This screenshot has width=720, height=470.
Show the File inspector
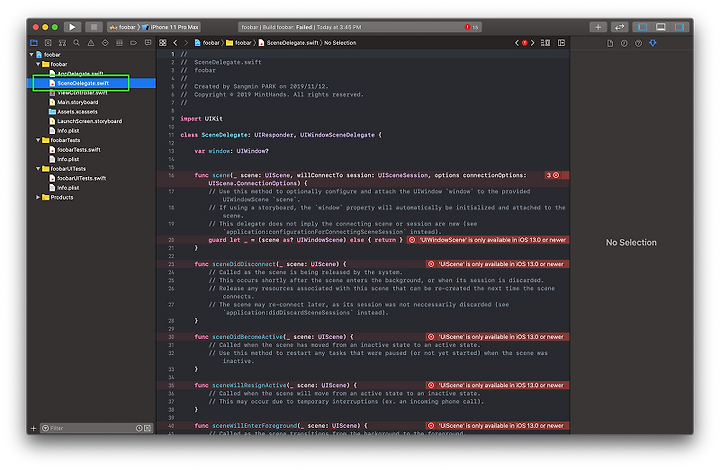pyautogui.click(x=610, y=43)
